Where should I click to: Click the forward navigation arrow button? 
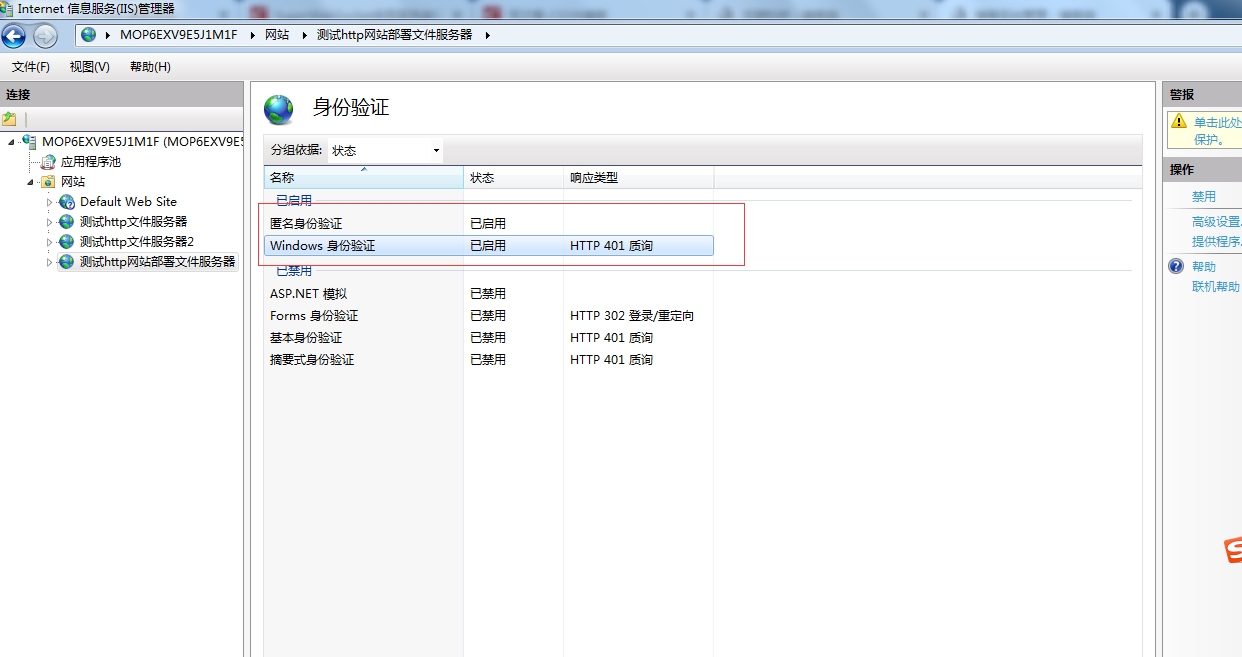(x=45, y=36)
